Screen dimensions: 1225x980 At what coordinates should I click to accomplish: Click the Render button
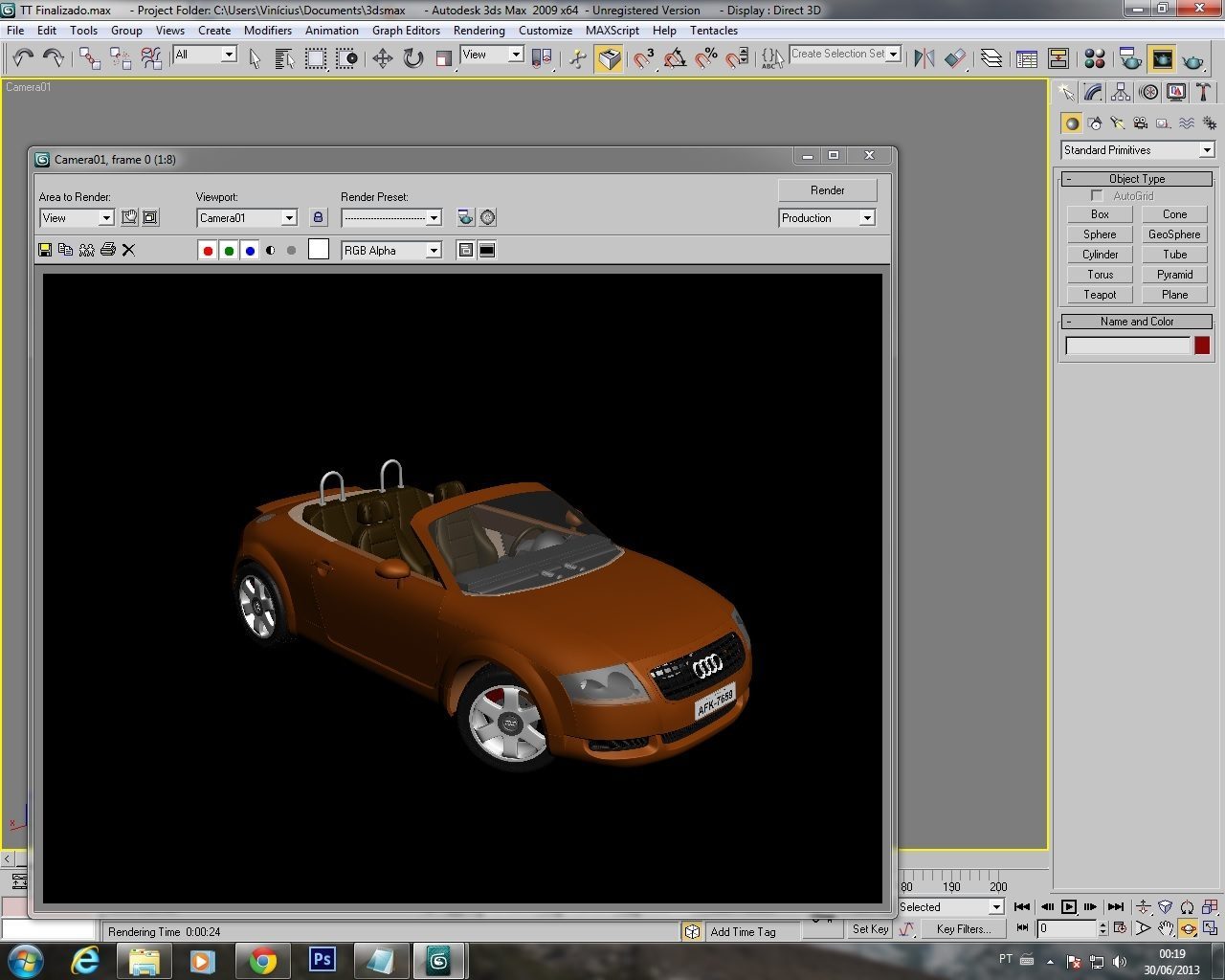[827, 190]
